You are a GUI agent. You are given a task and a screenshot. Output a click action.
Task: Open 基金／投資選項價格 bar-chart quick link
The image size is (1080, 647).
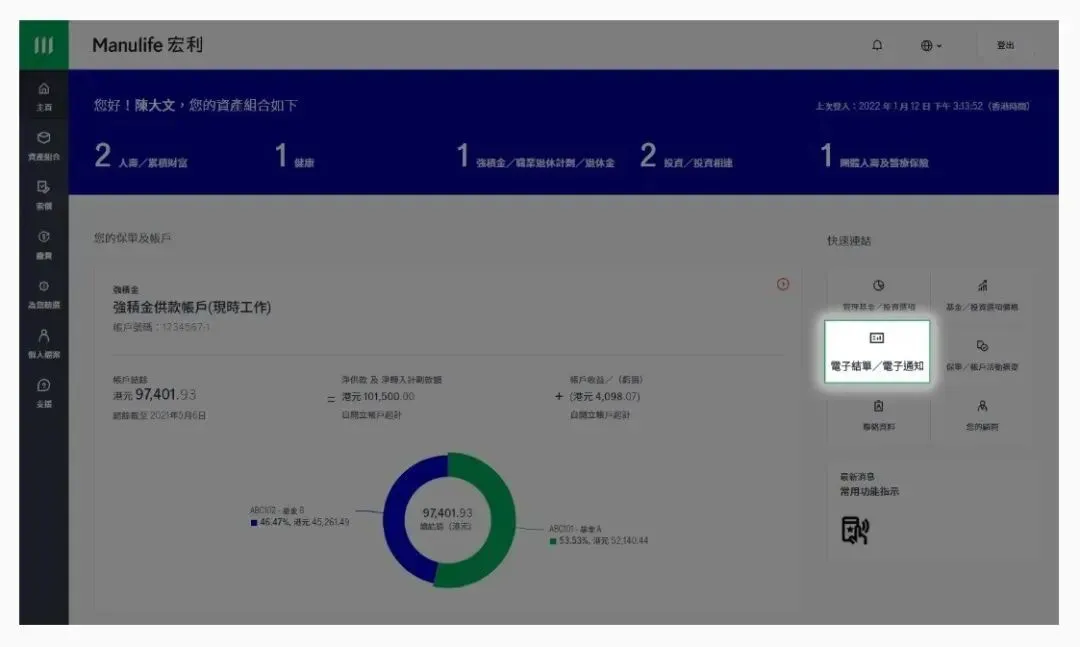[982, 295]
